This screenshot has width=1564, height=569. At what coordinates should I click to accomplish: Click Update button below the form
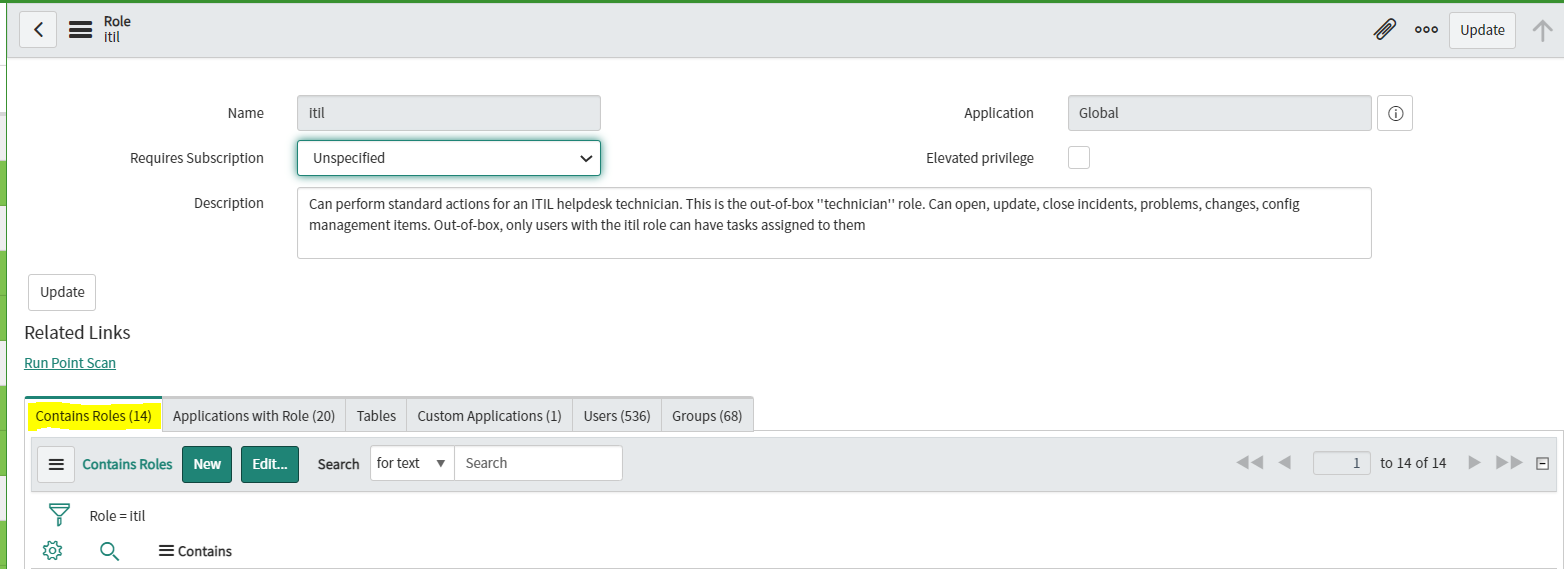(x=62, y=292)
